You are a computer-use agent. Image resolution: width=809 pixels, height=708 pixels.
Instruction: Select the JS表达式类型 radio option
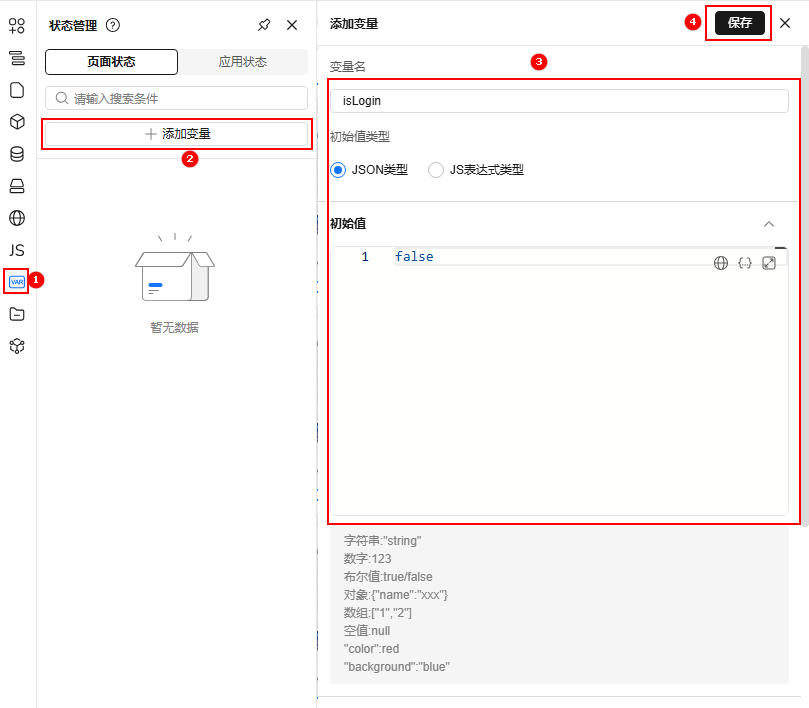point(436,170)
